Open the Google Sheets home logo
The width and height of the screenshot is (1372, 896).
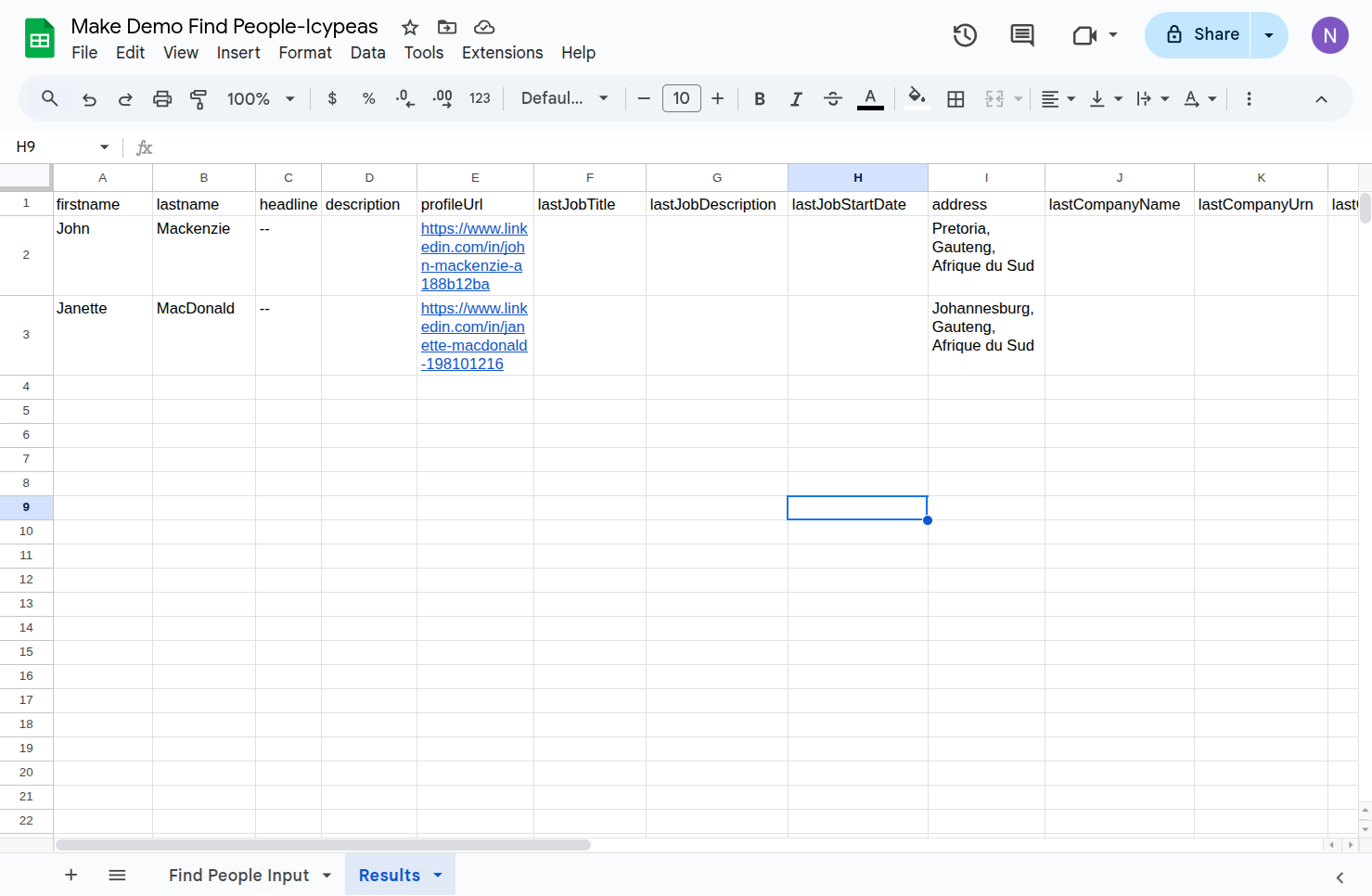point(39,38)
